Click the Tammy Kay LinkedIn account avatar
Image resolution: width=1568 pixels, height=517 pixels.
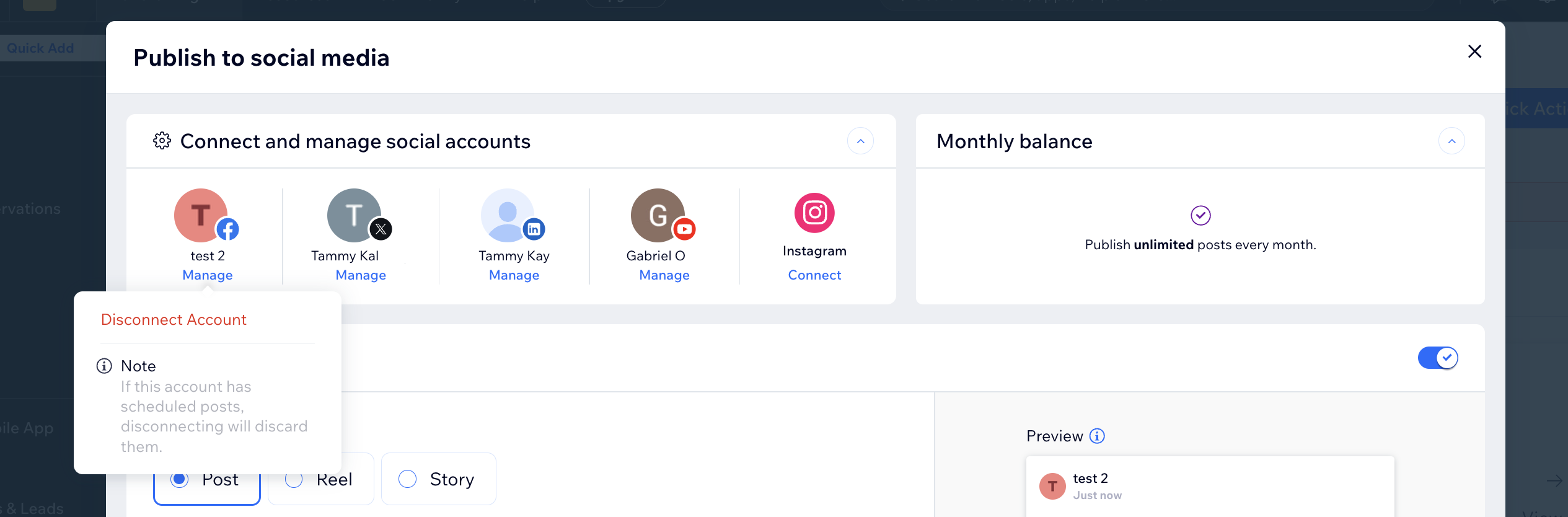click(x=508, y=215)
